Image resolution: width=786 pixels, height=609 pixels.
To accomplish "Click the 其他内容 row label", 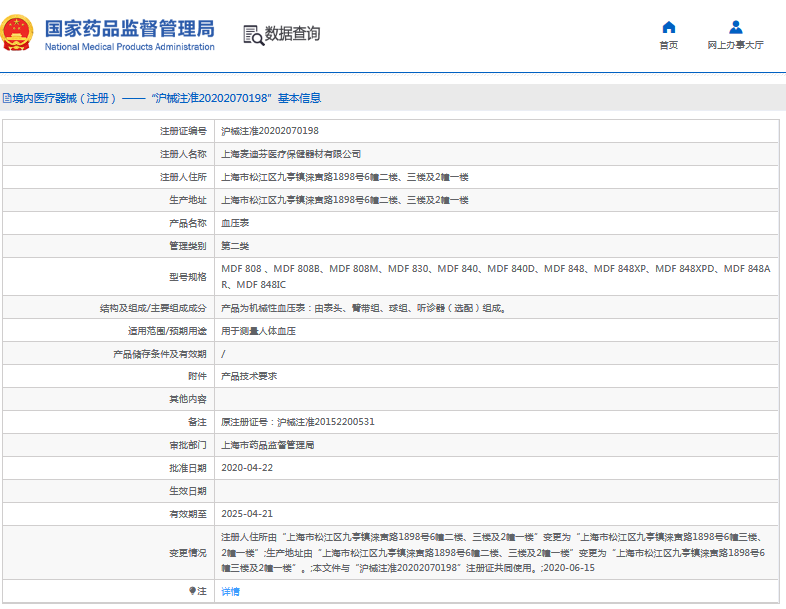I will point(187,399).
